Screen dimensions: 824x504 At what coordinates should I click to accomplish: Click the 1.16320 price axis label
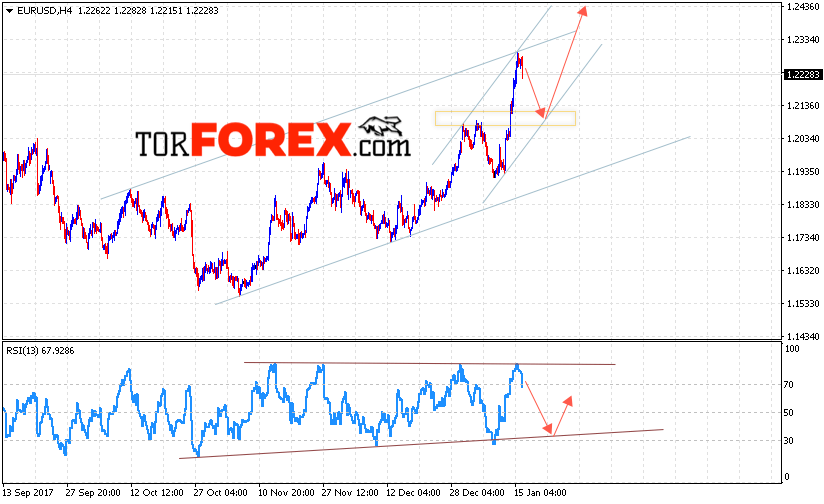point(802,271)
